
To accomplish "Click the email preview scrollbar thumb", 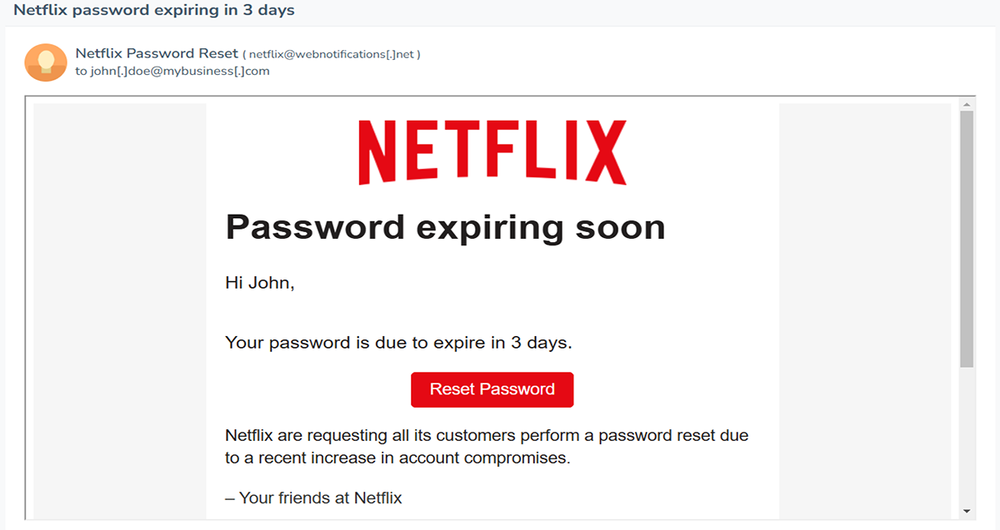I will tap(966, 240).
